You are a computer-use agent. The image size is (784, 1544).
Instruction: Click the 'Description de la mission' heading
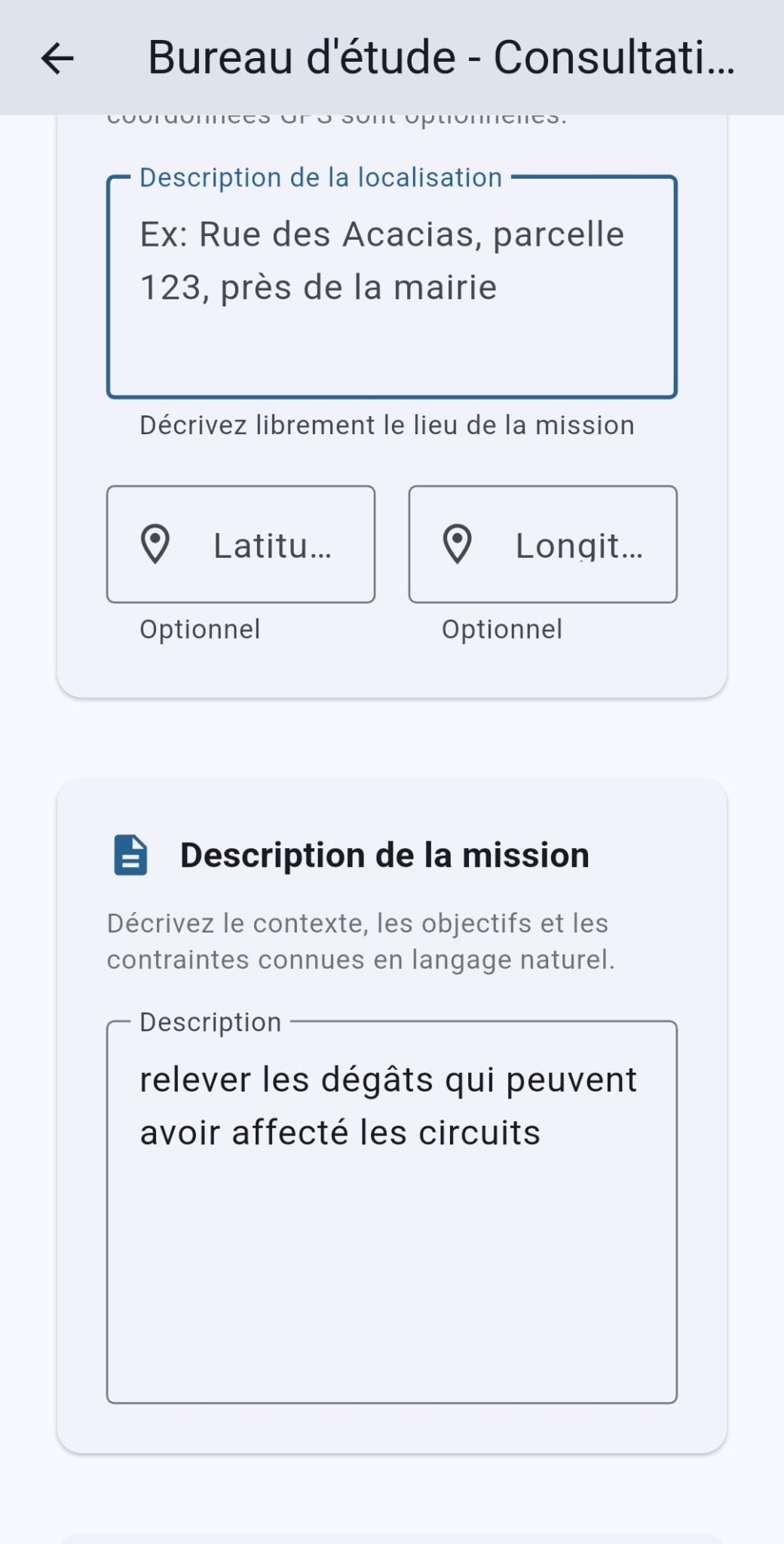(384, 855)
